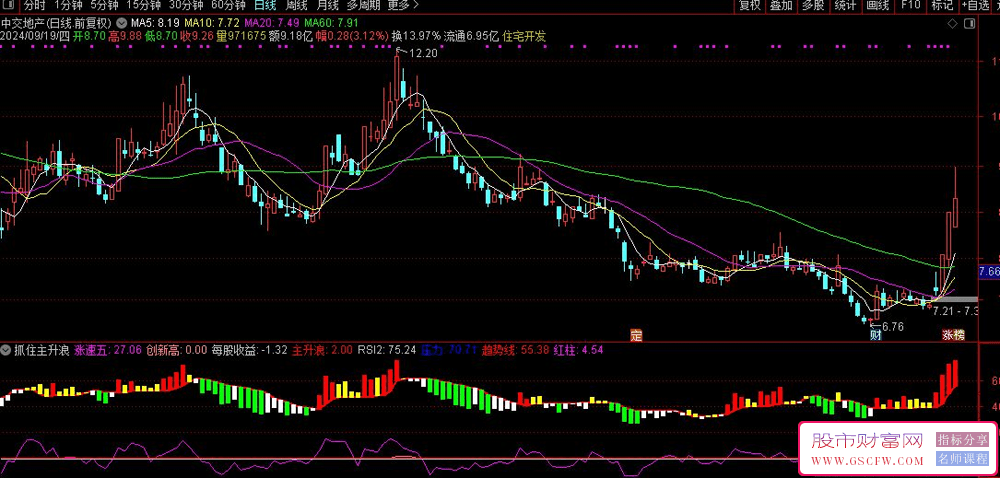The image size is (1000, 478).
Task: Click the 7.66 price label on axis
Action: point(988,271)
